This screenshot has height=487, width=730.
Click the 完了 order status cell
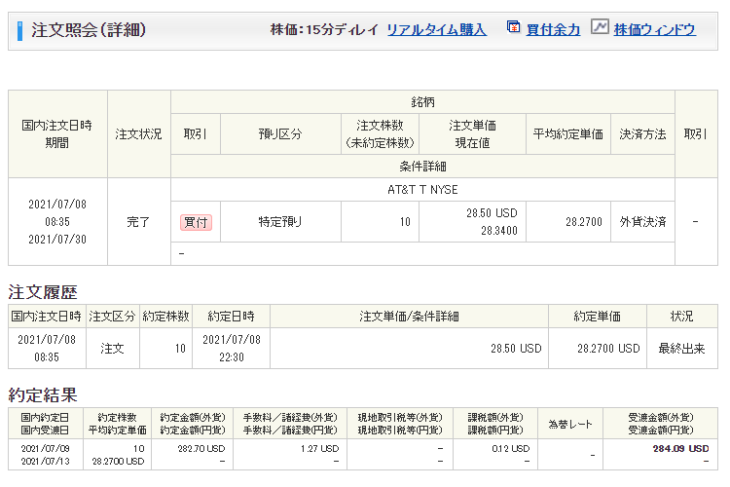pos(139,222)
